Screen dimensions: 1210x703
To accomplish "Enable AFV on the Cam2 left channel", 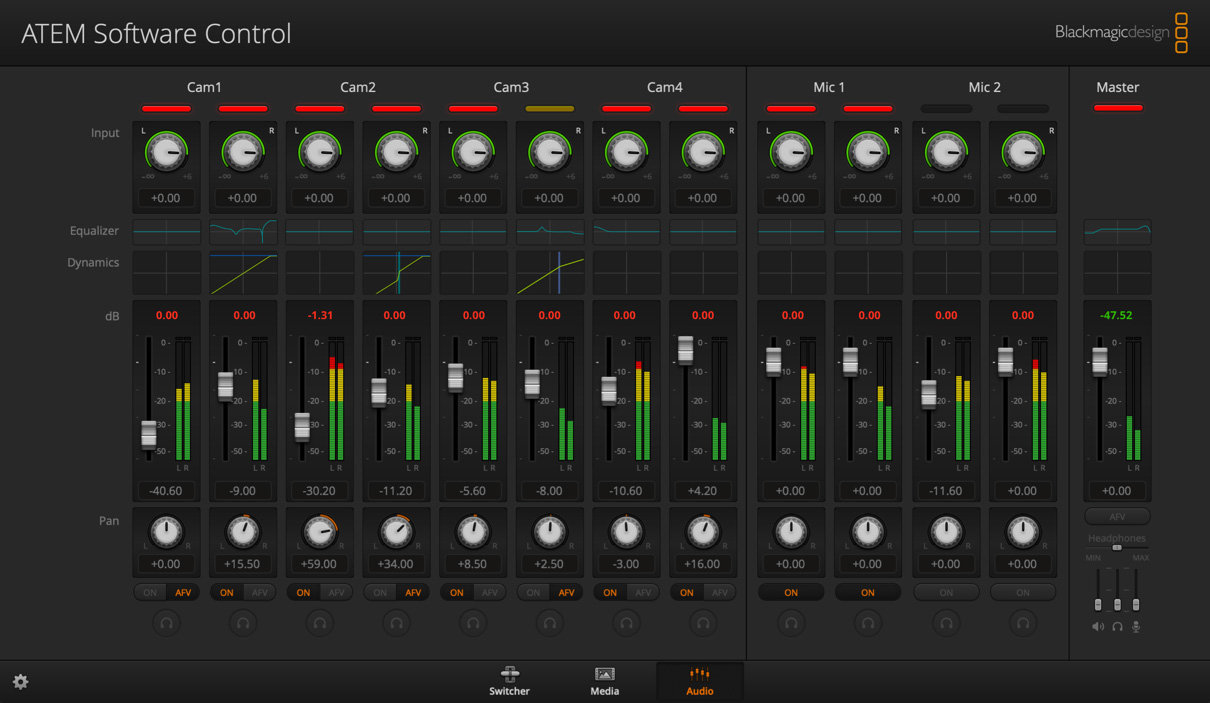I will 336,592.
